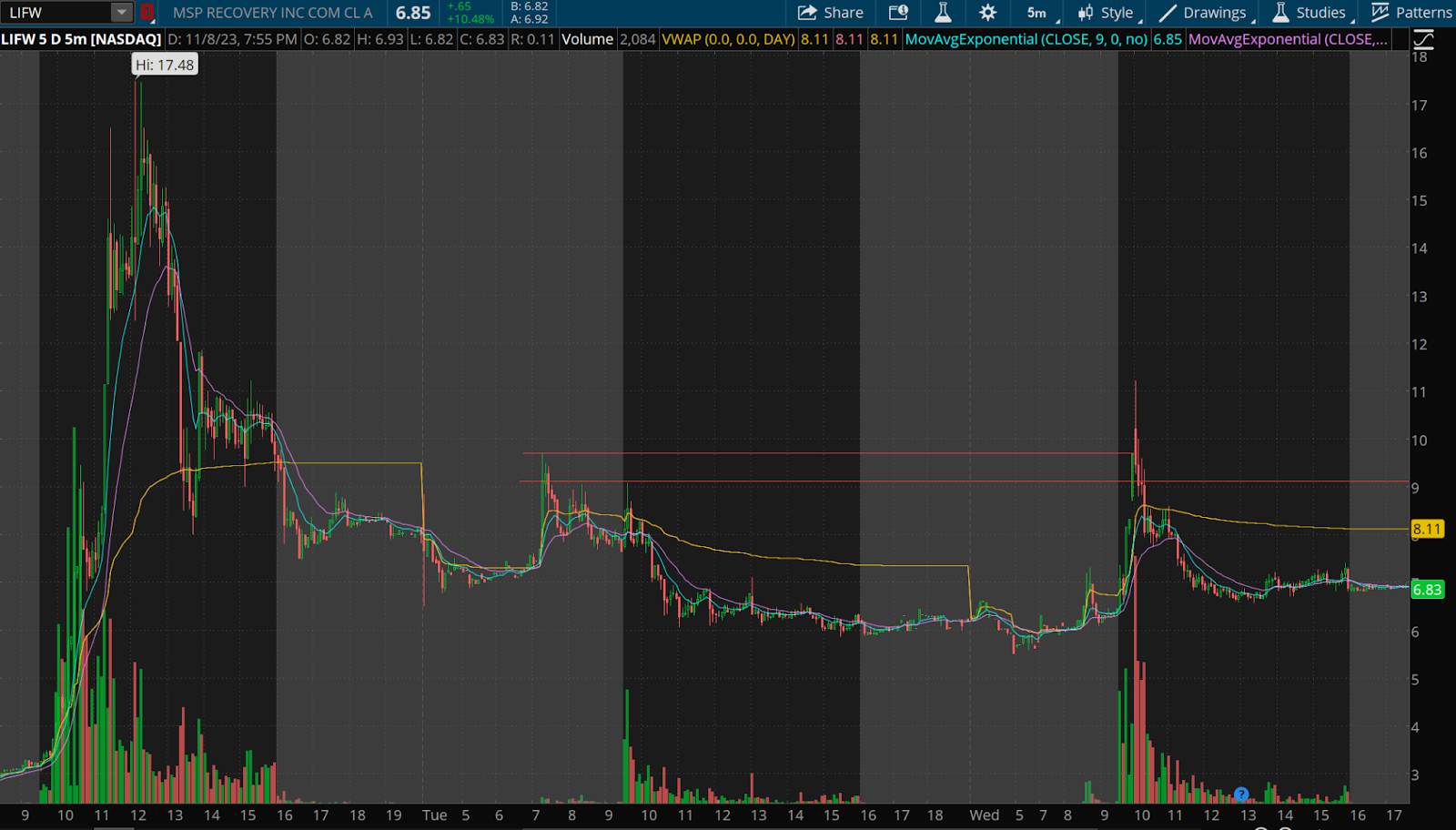
Task: Click the MSP RECOVERY INC COM CL A name
Action: coord(273,13)
